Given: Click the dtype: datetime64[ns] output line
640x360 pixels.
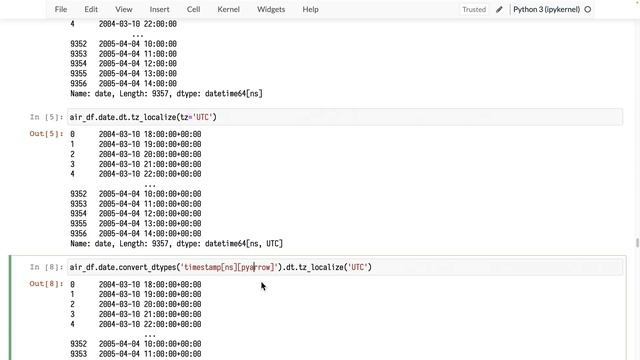Looking at the screenshot, I should [x=166, y=93].
